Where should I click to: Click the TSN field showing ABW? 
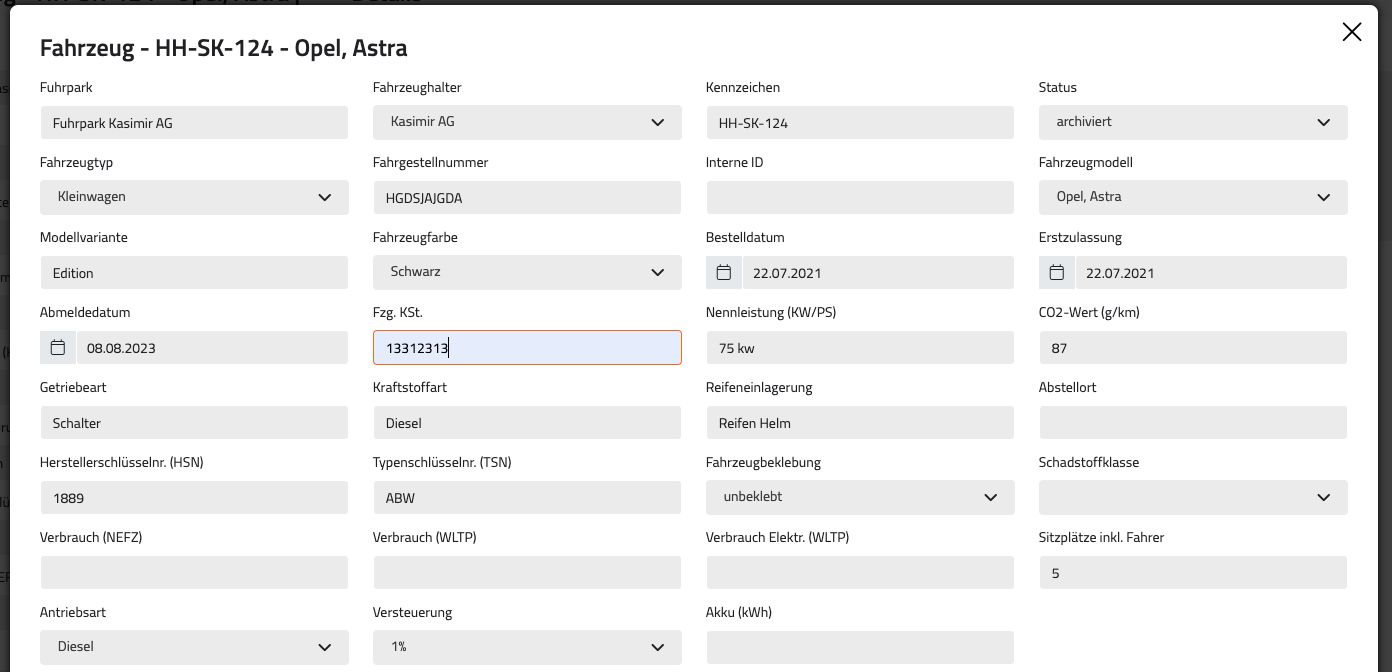pyautogui.click(x=527, y=498)
